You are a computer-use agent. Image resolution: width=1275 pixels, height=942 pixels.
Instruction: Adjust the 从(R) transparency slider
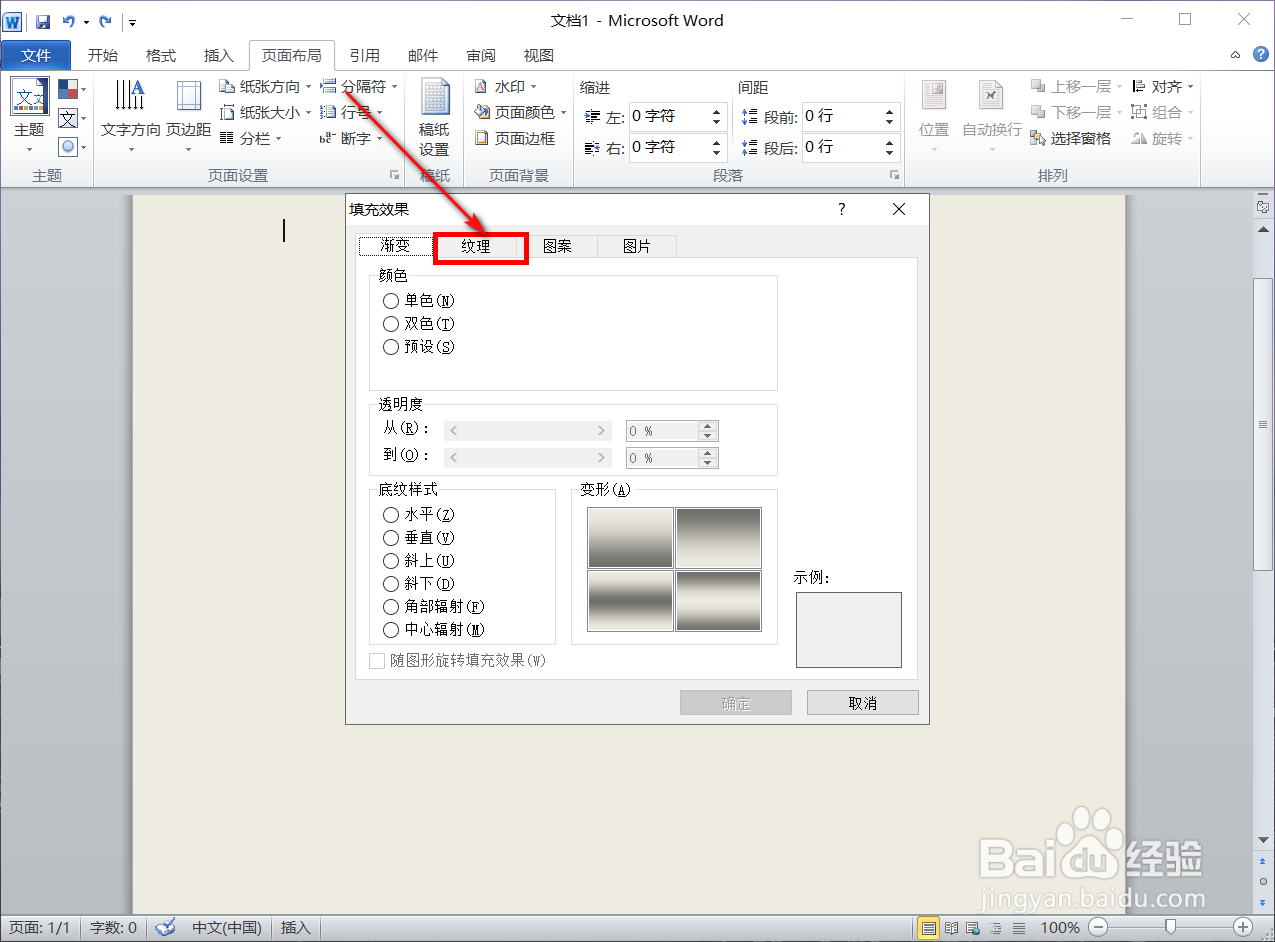pyautogui.click(x=527, y=430)
